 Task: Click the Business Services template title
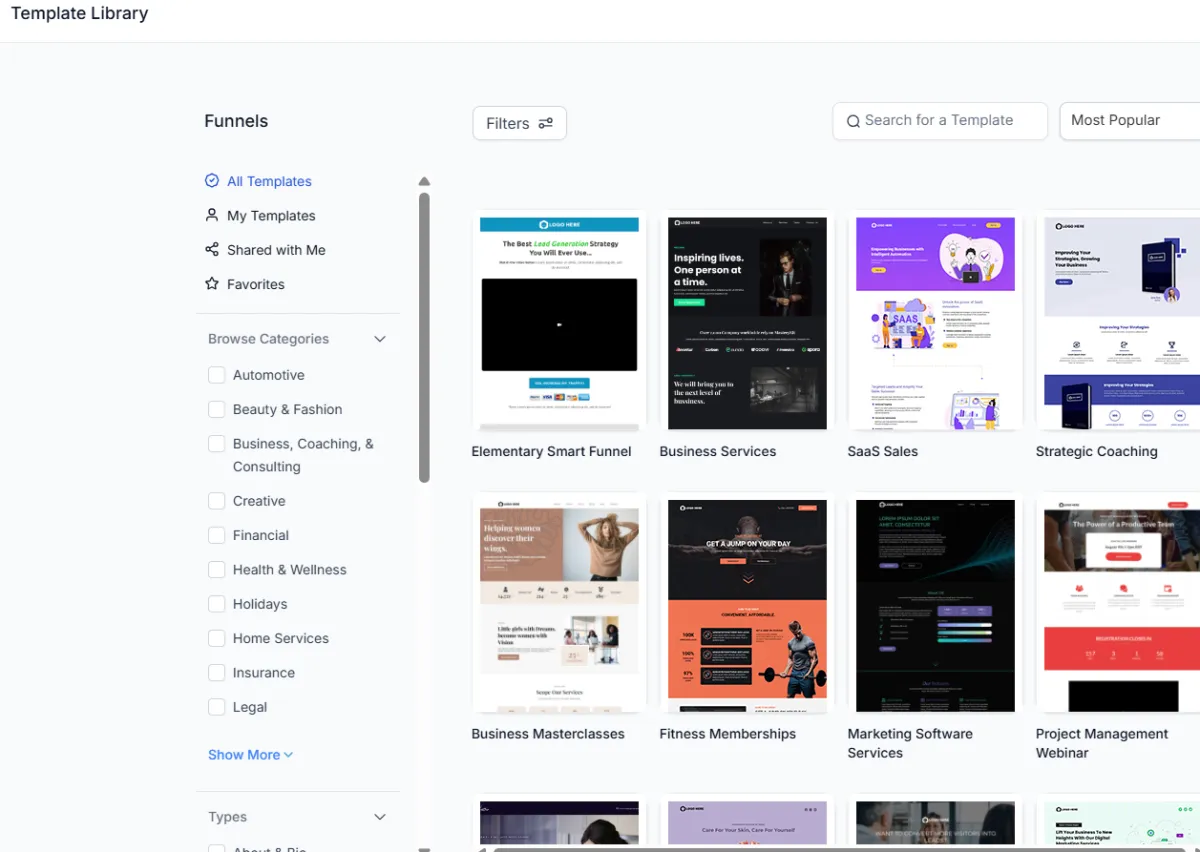click(x=718, y=451)
